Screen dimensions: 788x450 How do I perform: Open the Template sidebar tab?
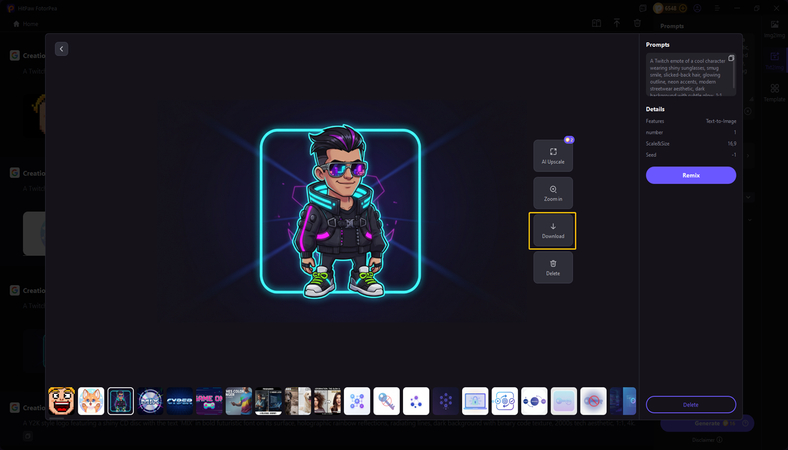point(774,93)
